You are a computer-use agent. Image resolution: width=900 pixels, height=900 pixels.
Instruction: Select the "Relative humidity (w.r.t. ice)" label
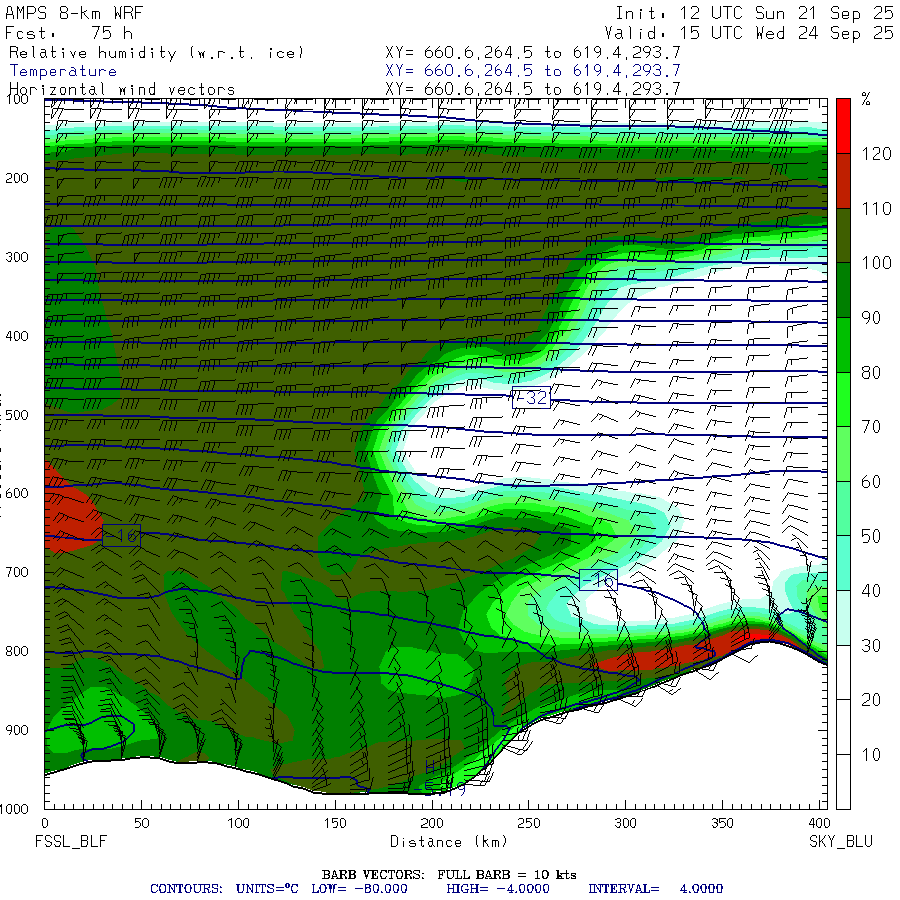pyautogui.click(x=156, y=53)
